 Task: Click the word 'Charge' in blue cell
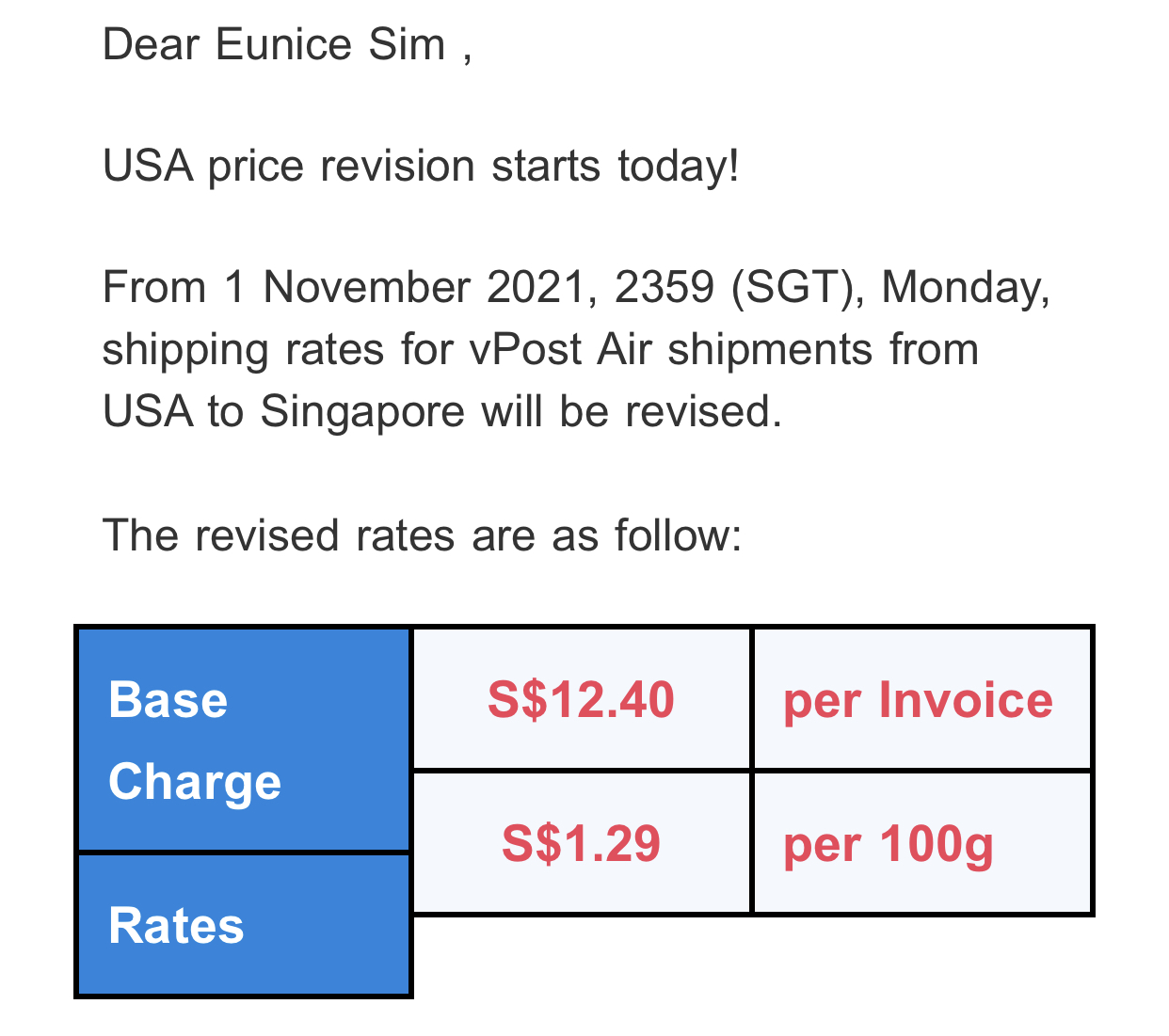click(x=195, y=783)
